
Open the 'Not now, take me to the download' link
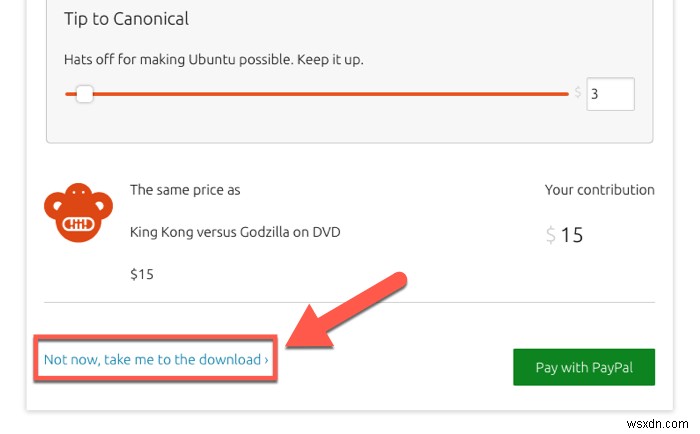click(153, 359)
